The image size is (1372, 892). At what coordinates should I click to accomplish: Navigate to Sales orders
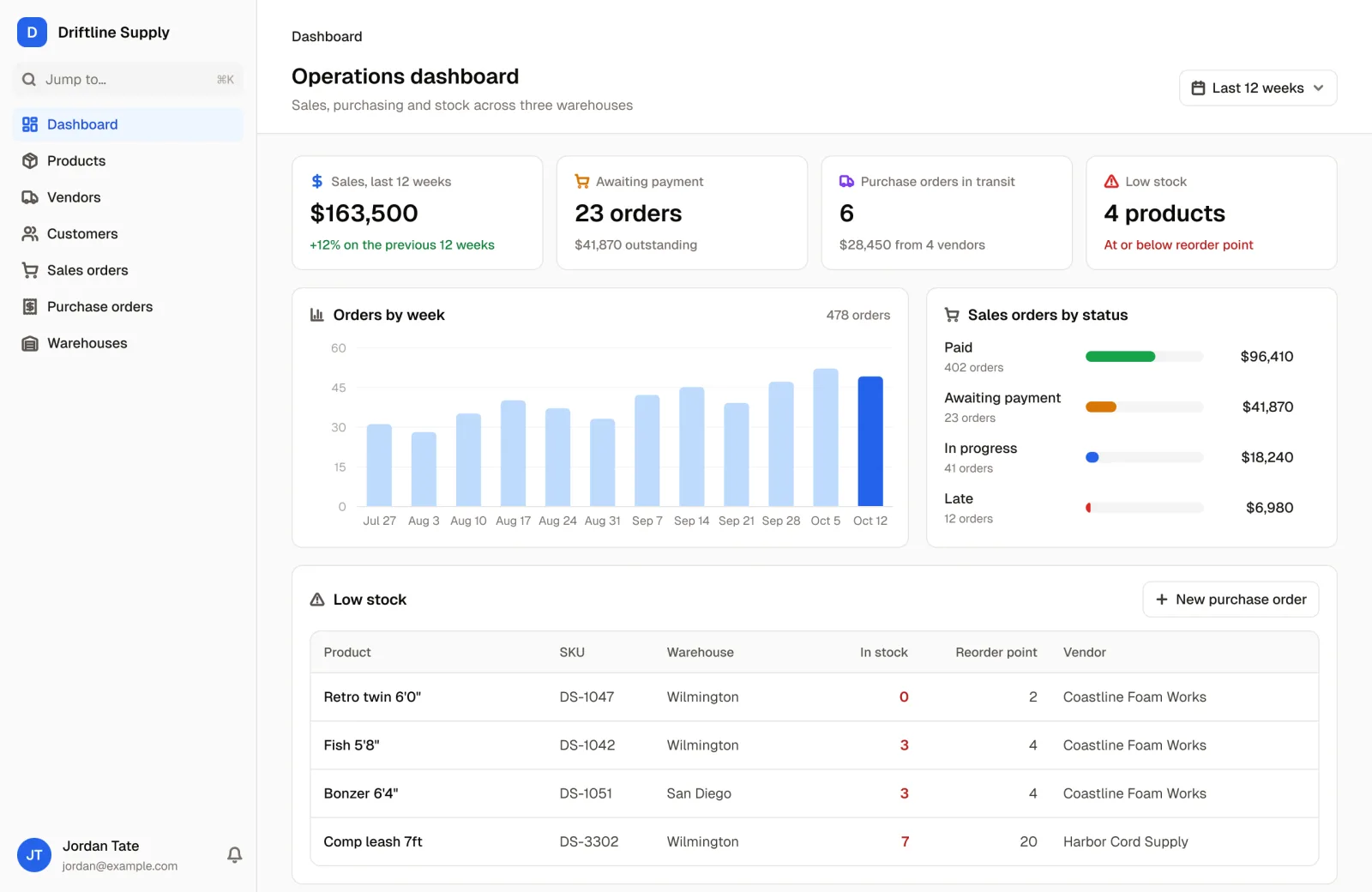point(129,270)
